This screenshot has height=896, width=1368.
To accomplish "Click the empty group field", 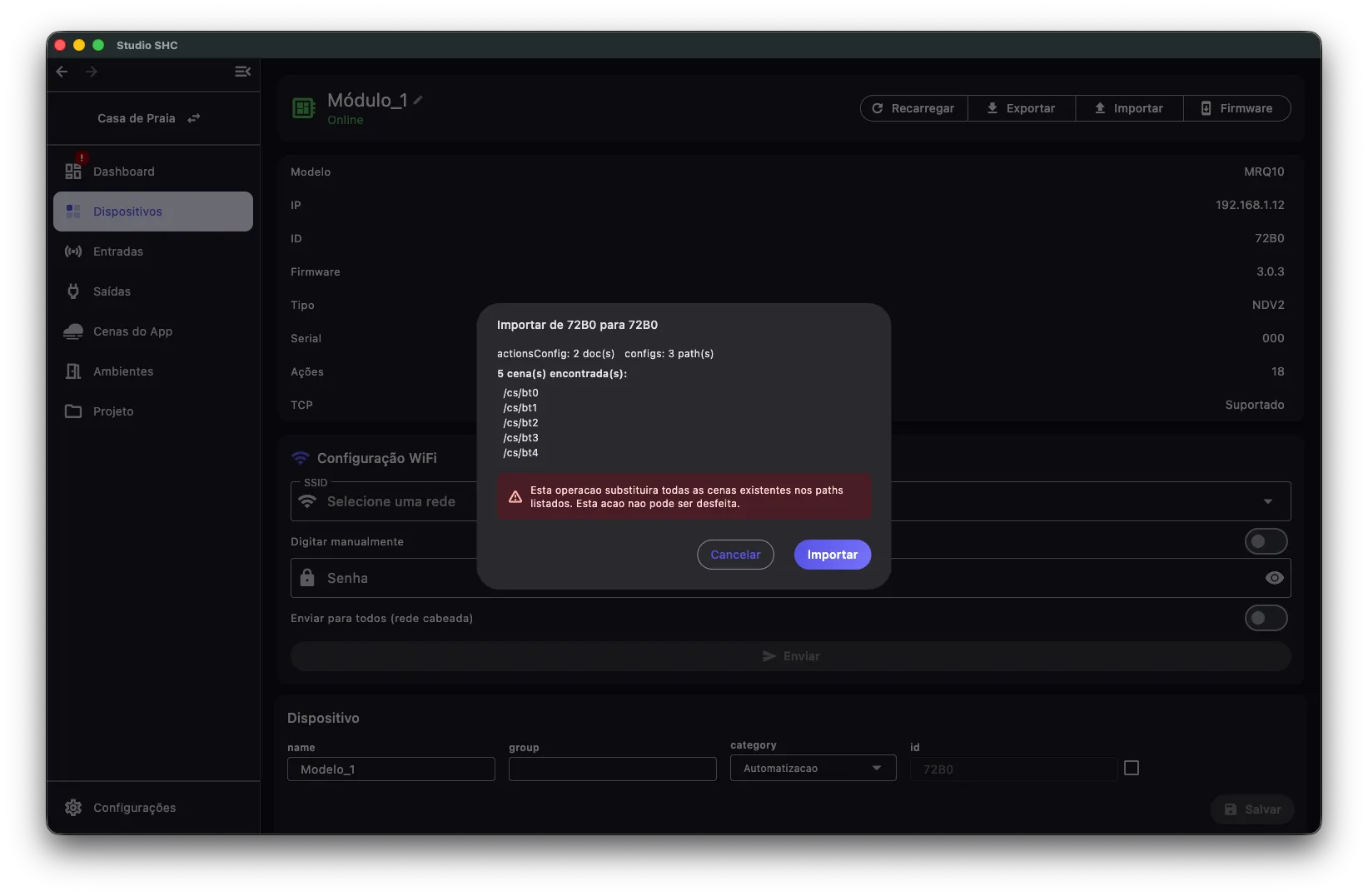I will tap(613, 769).
